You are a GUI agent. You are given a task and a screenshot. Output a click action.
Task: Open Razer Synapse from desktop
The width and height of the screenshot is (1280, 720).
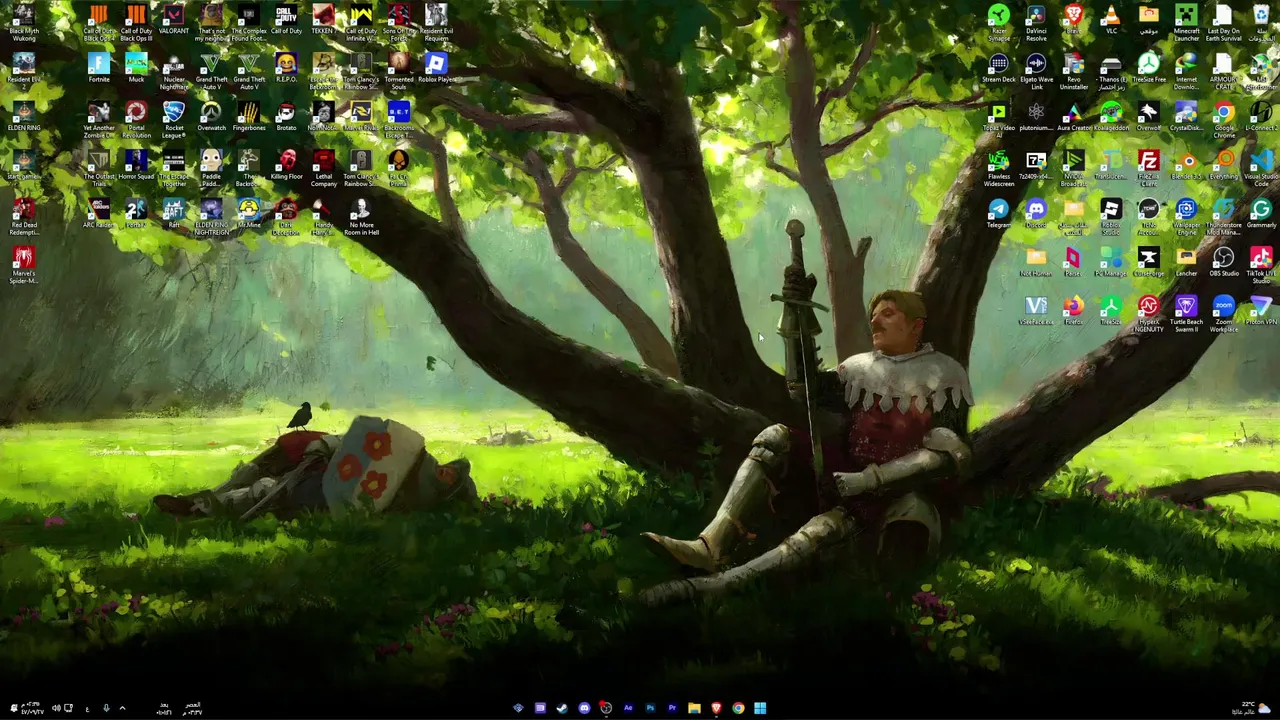point(999,22)
